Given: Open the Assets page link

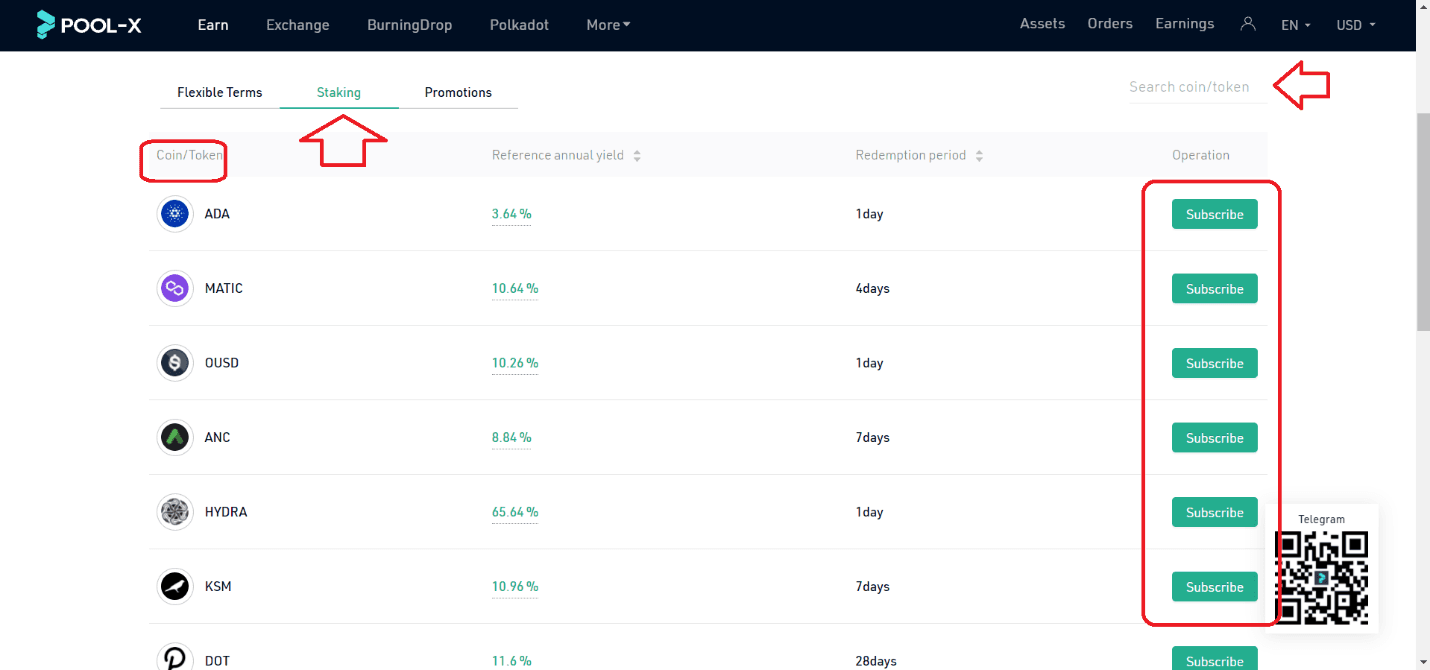Looking at the screenshot, I should 1043,24.
